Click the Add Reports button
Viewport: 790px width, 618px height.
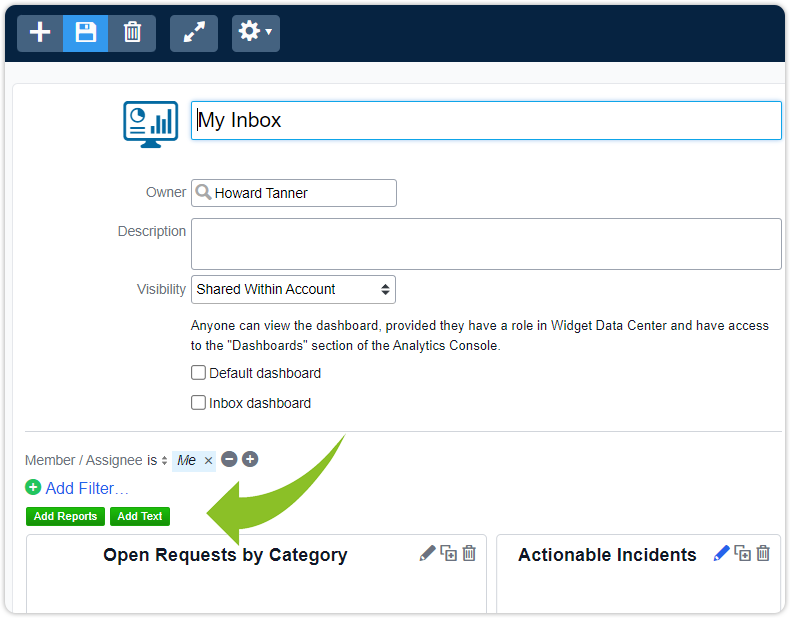[65, 516]
